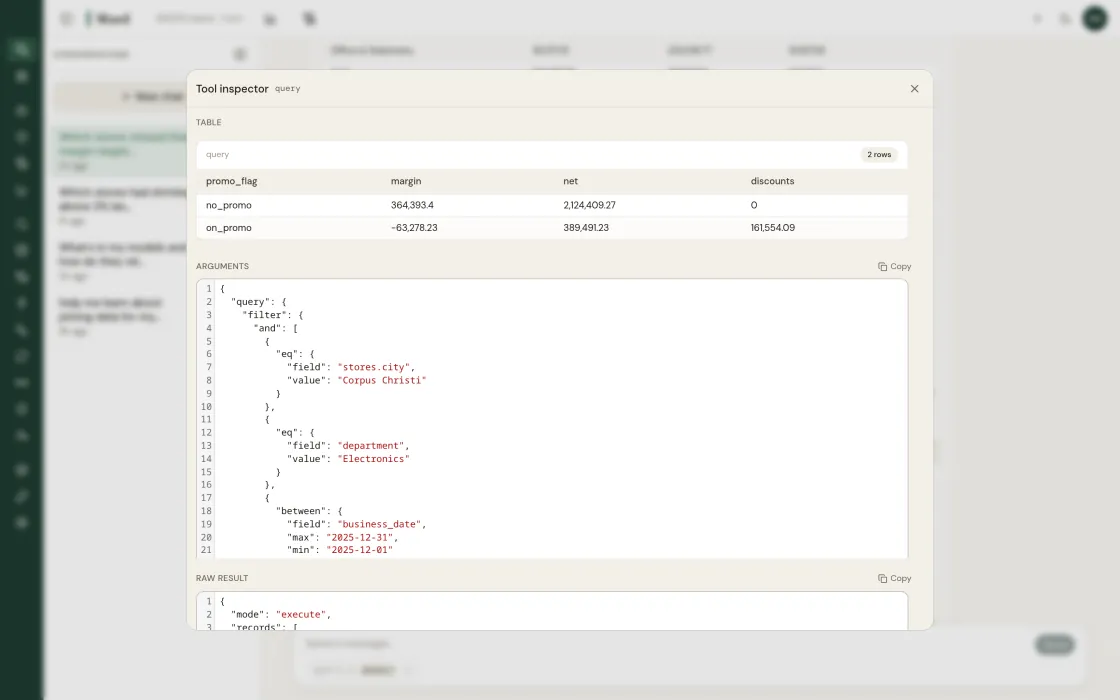
Task: Click the promo_flag column header
Action: [231, 181]
